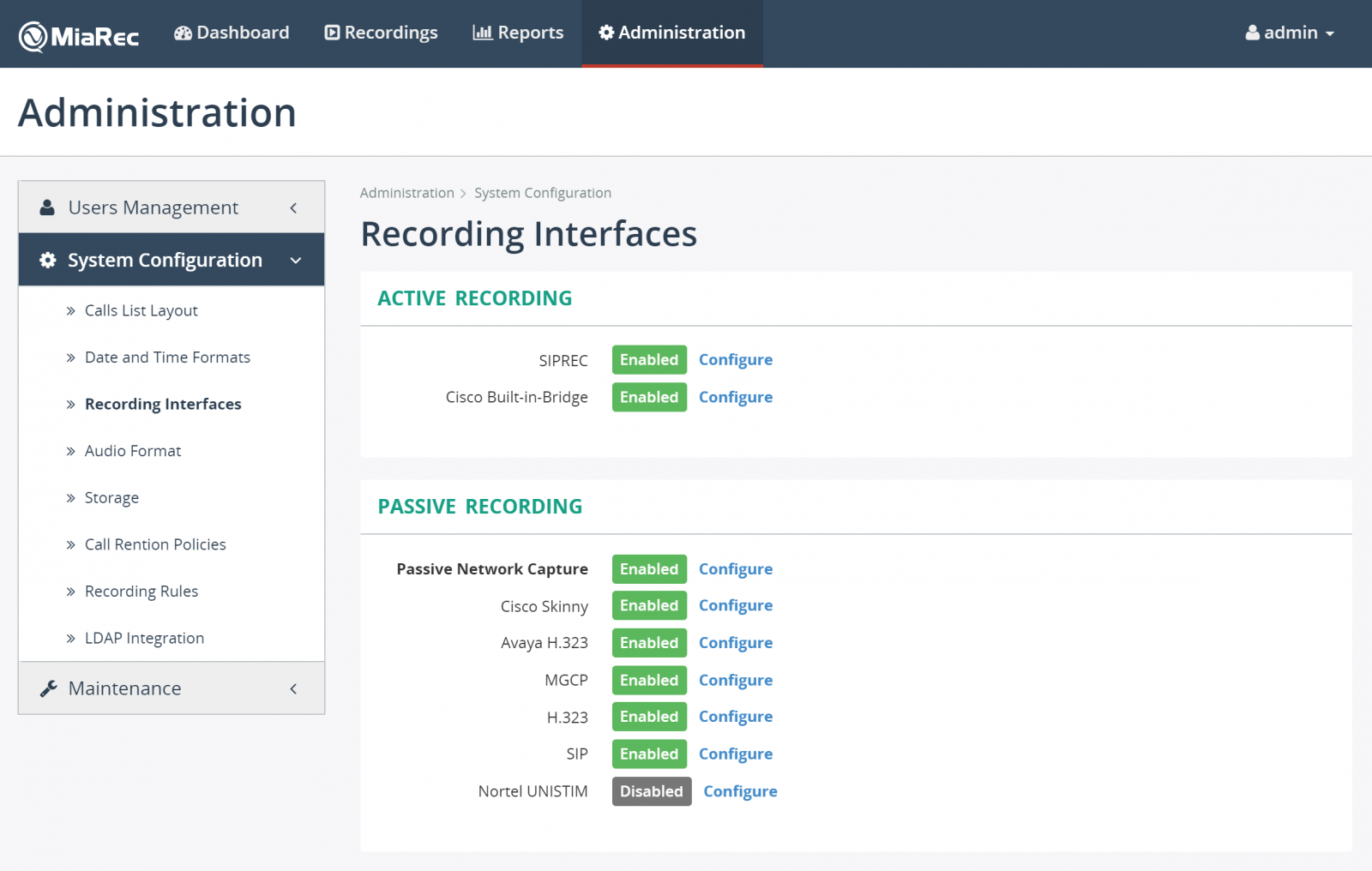The image size is (1372, 871).
Task: Click the Maintenance wrench icon
Action: [x=48, y=688]
